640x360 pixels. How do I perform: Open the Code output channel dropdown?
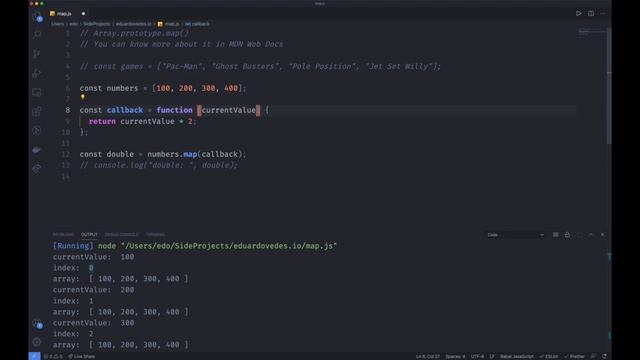(x=516, y=235)
